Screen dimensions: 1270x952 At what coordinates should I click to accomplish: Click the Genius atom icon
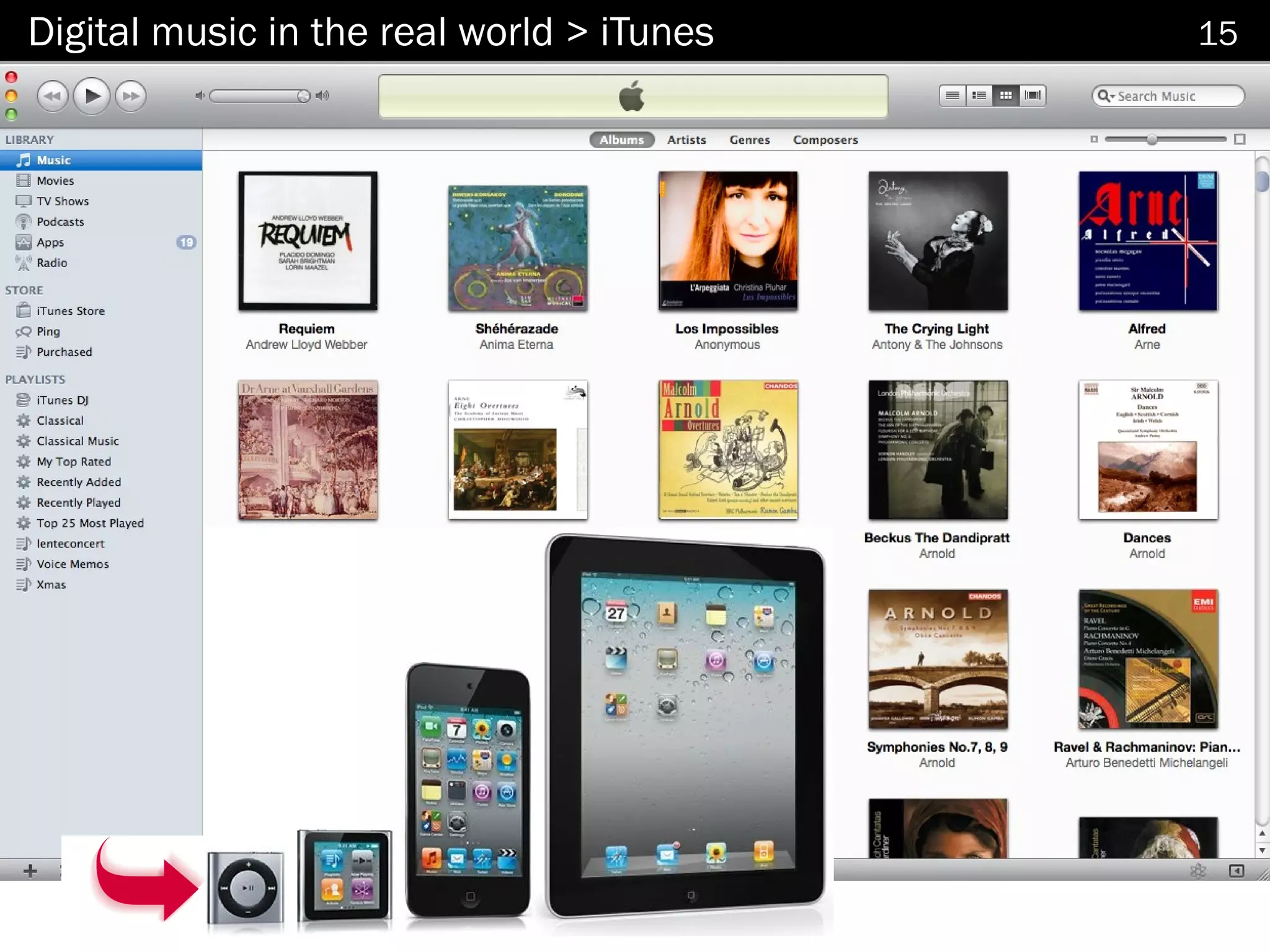pyautogui.click(x=1198, y=871)
